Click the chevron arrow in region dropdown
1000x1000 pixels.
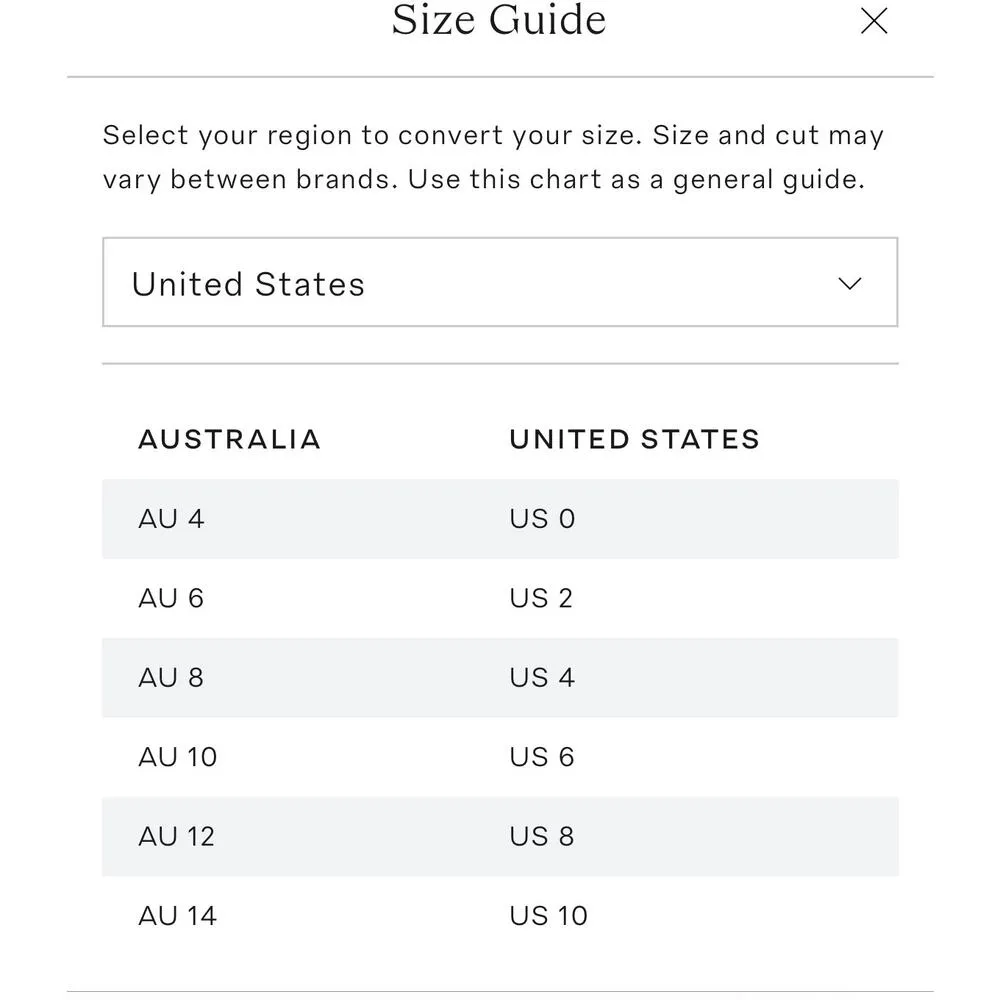[849, 284]
